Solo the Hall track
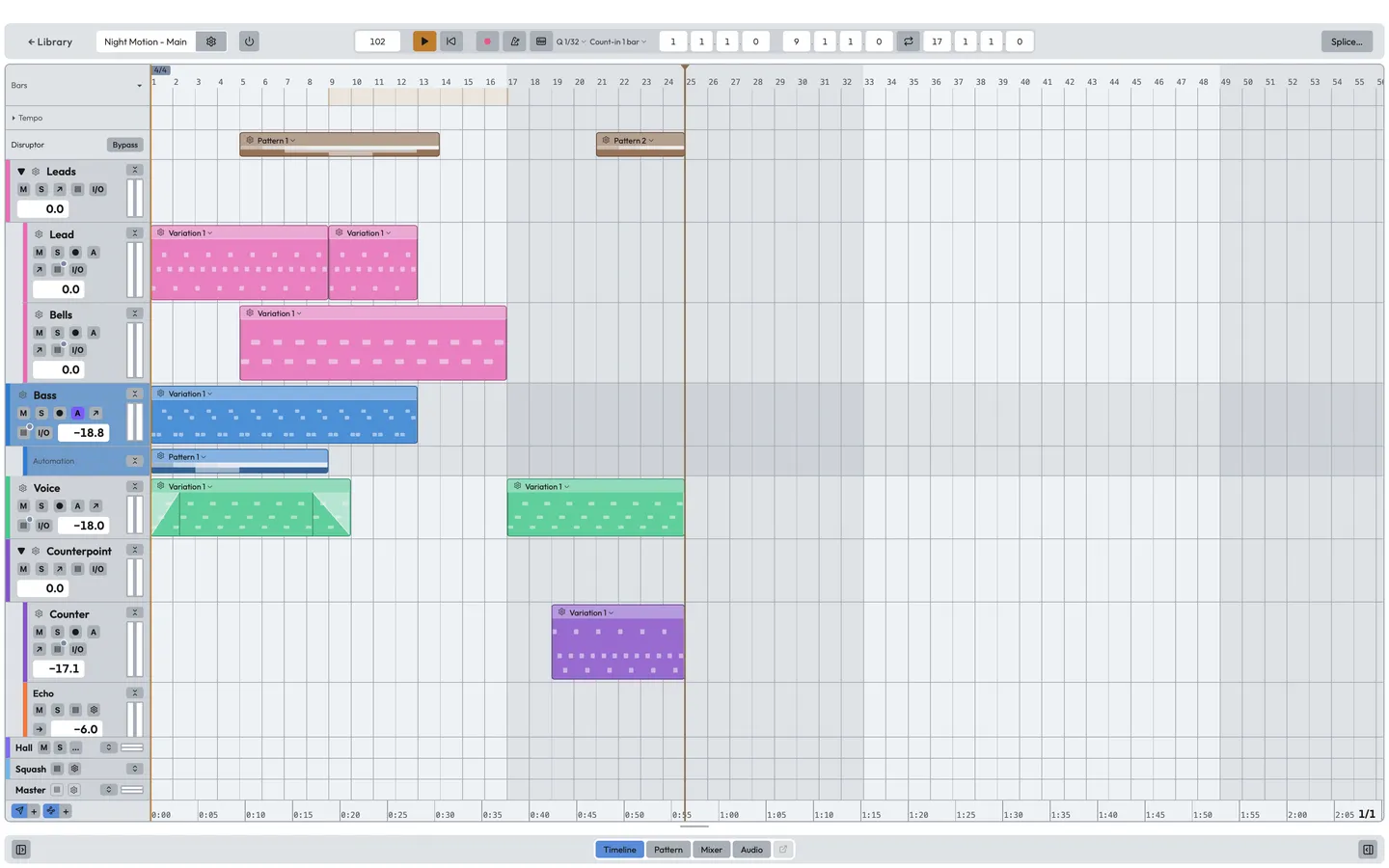 point(60,747)
